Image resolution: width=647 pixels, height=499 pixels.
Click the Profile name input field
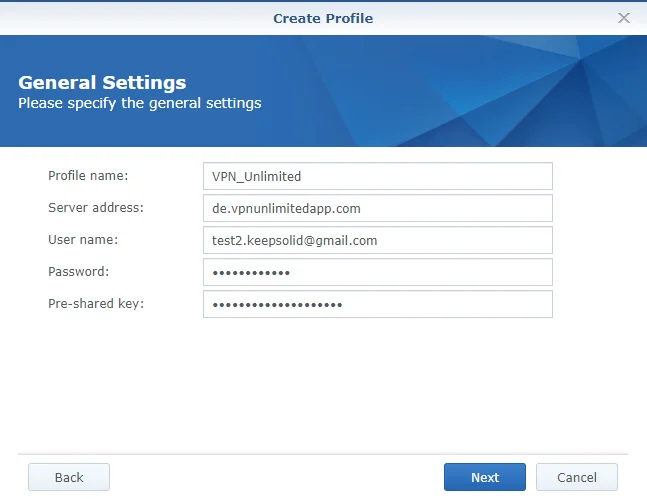377,176
